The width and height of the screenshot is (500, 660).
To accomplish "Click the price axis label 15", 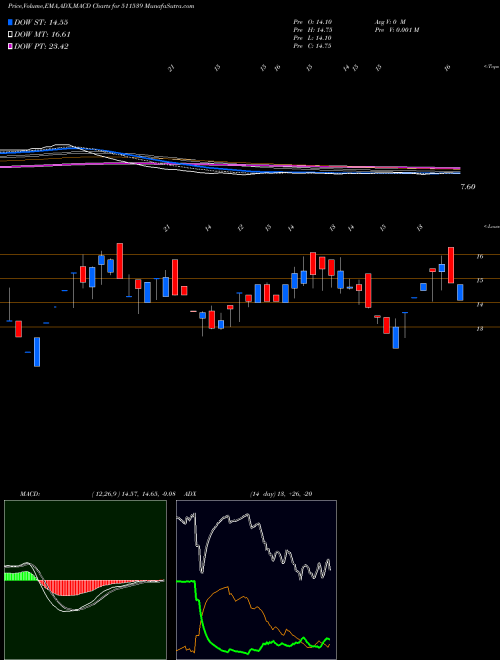I will [x=479, y=280].
